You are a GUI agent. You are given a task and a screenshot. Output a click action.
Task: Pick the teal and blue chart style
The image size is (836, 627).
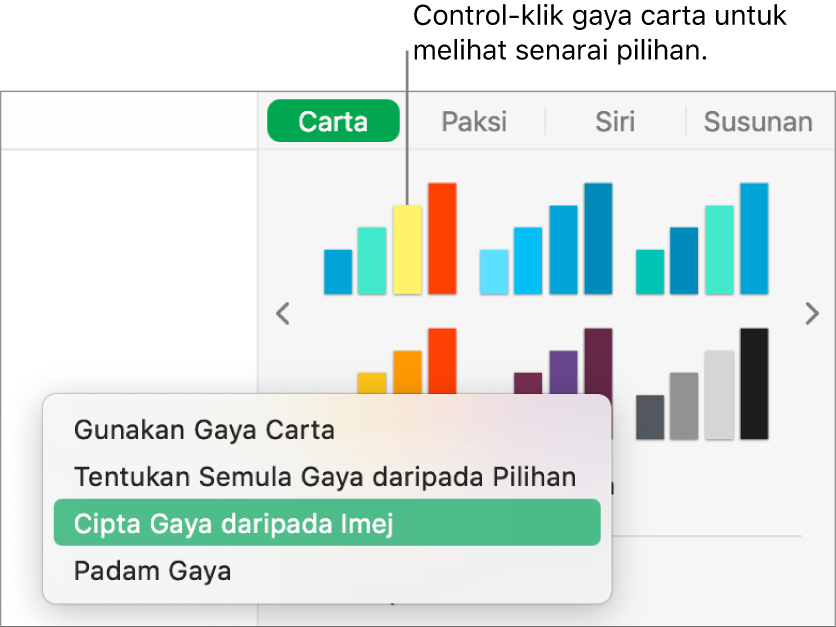click(702, 238)
